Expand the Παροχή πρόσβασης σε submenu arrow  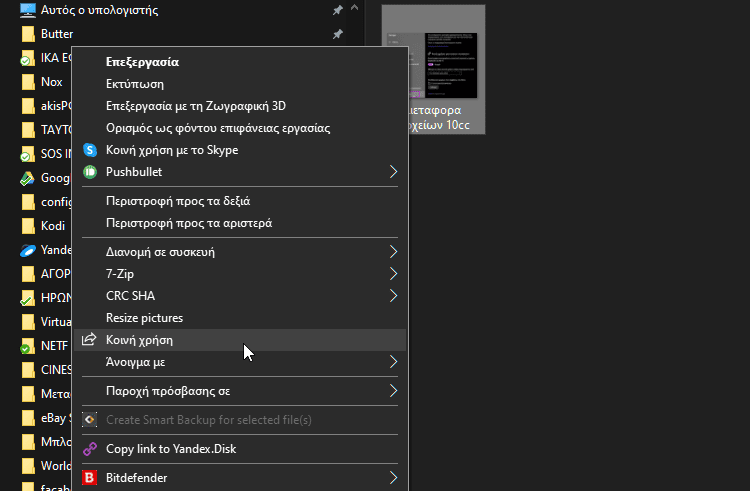[x=393, y=391]
